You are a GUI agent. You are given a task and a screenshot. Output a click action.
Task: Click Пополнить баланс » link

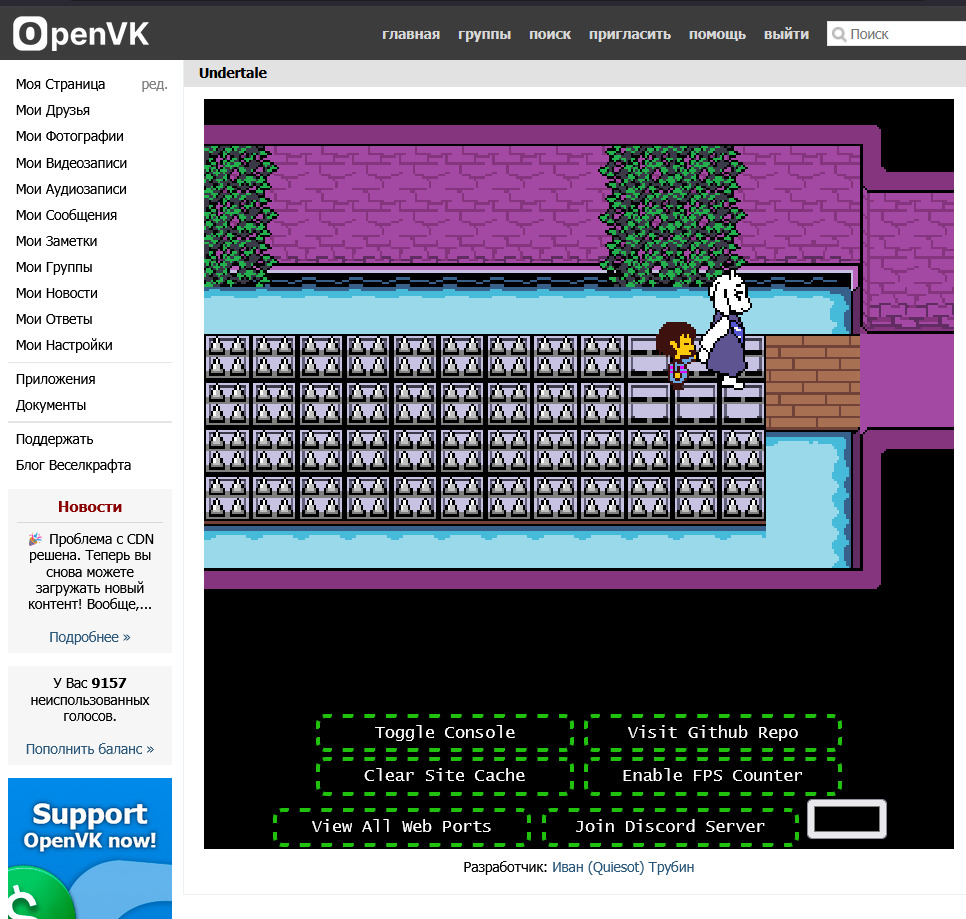90,749
